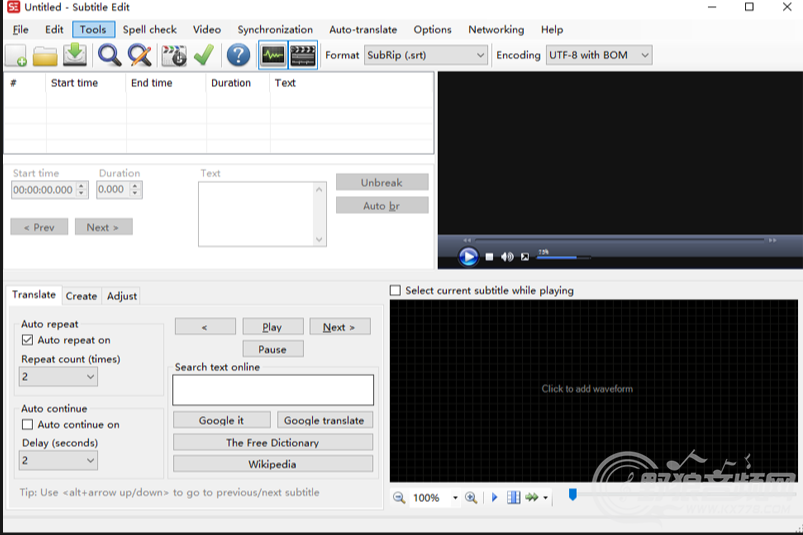Open a subtitle file with folder icon

point(45,55)
